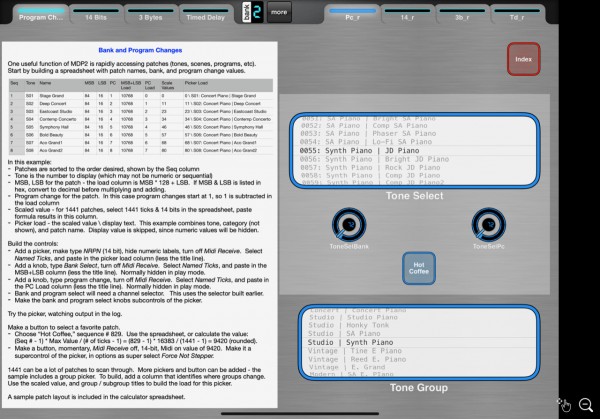The height and width of the screenshot is (419, 600).
Task: Click the Symphony Hall table row
Action: [x=141, y=127]
